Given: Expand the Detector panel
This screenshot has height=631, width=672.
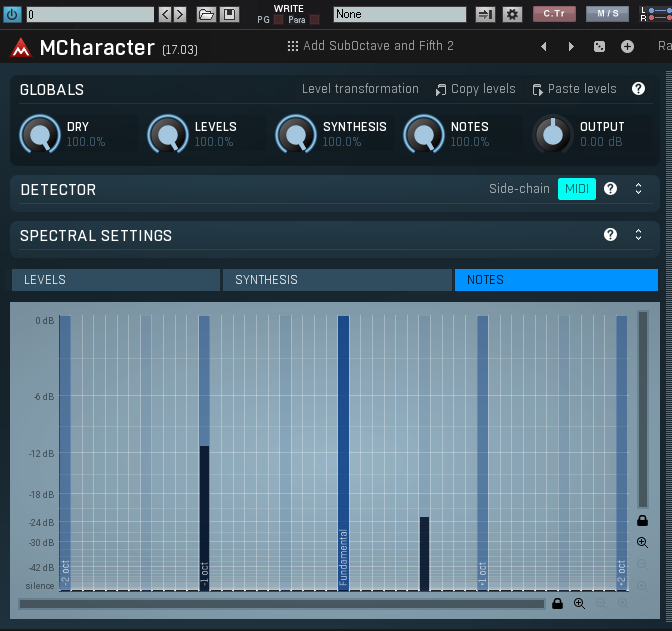Looking at the screenshot, I should (x=639, y=189).
